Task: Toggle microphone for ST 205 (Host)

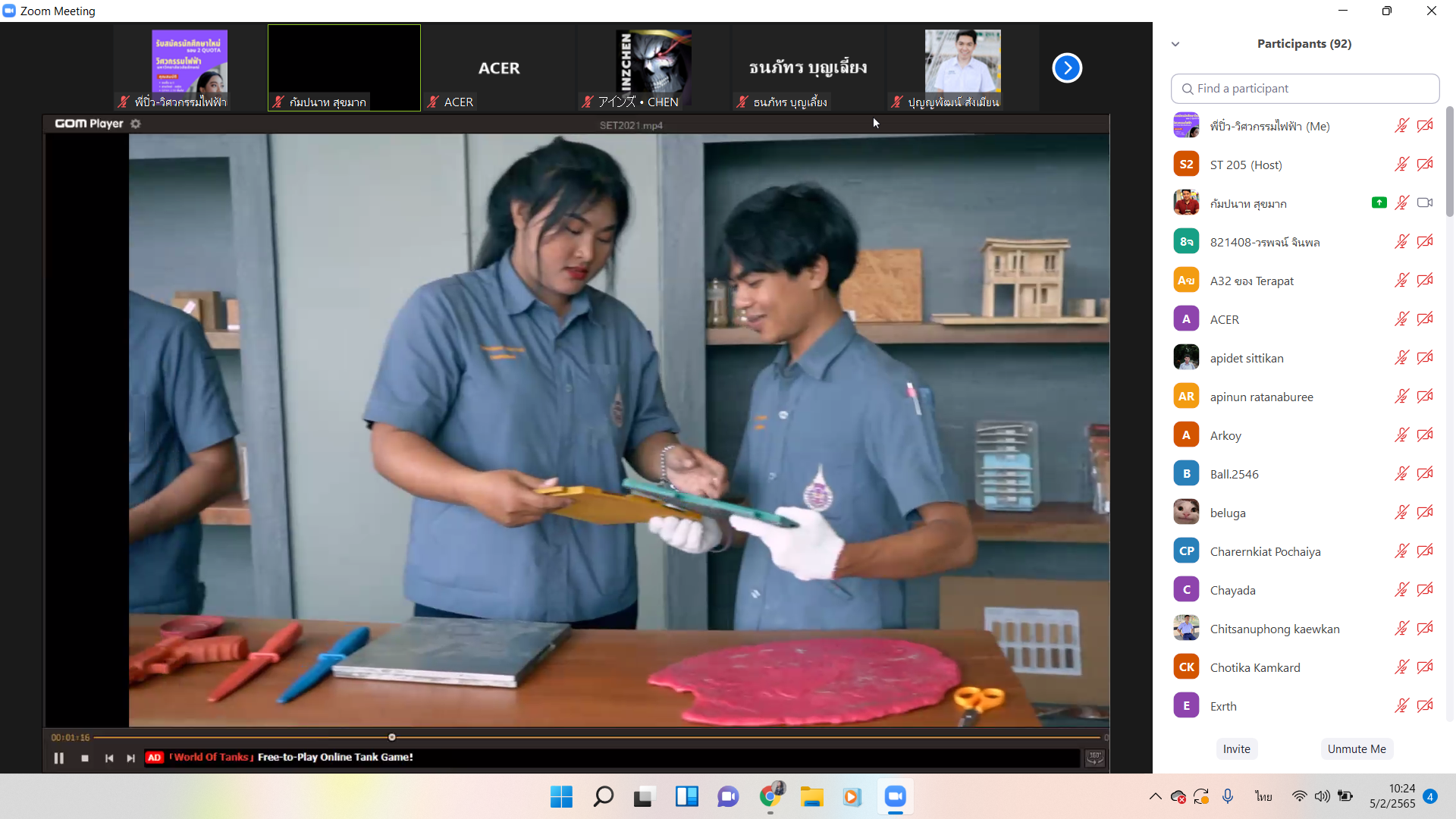Action: 1401,165
